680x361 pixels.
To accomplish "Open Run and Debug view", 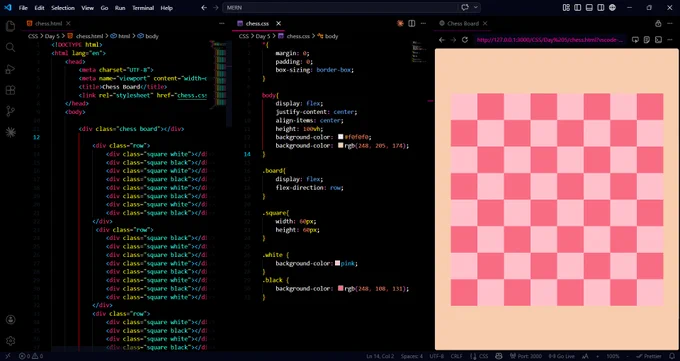I will tap(10, 69).
